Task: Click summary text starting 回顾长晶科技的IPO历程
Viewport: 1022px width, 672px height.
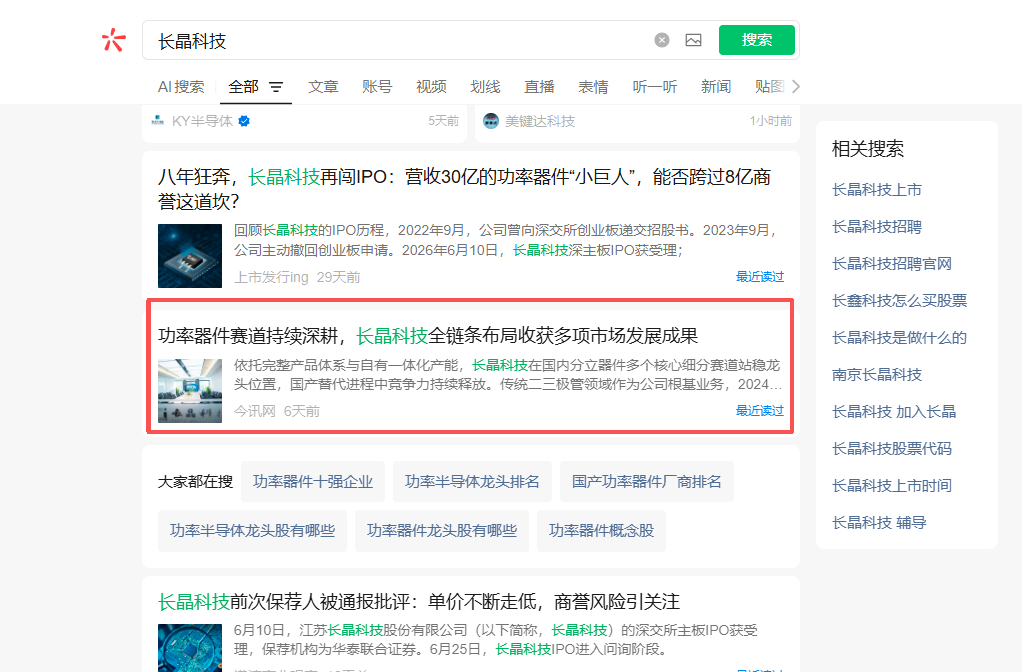Action: tap(506, 241)
